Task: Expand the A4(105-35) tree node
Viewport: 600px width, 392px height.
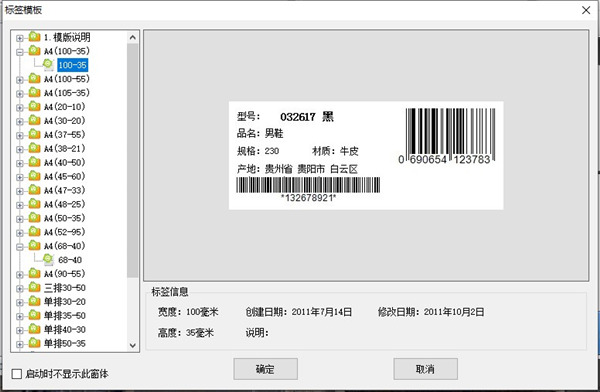Action: click(x=20, y=94)
